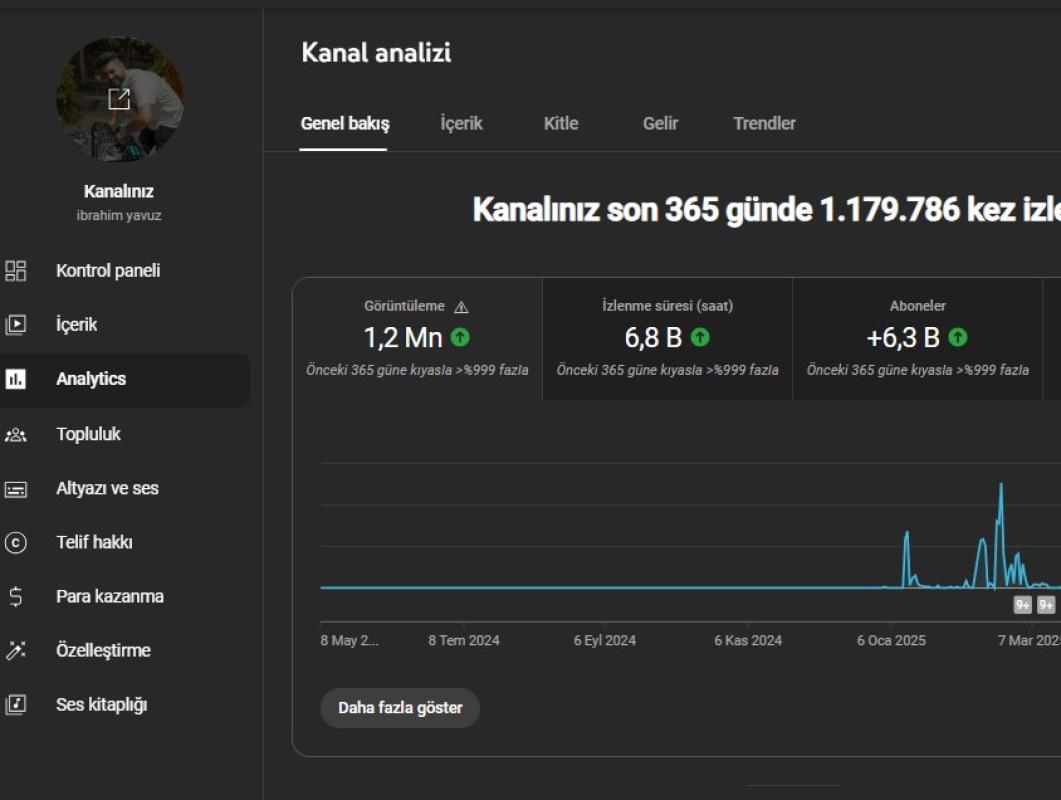This screenshot has width=1061, height=800.
Task: Select the İçerik video library icon
Action: 16,325
